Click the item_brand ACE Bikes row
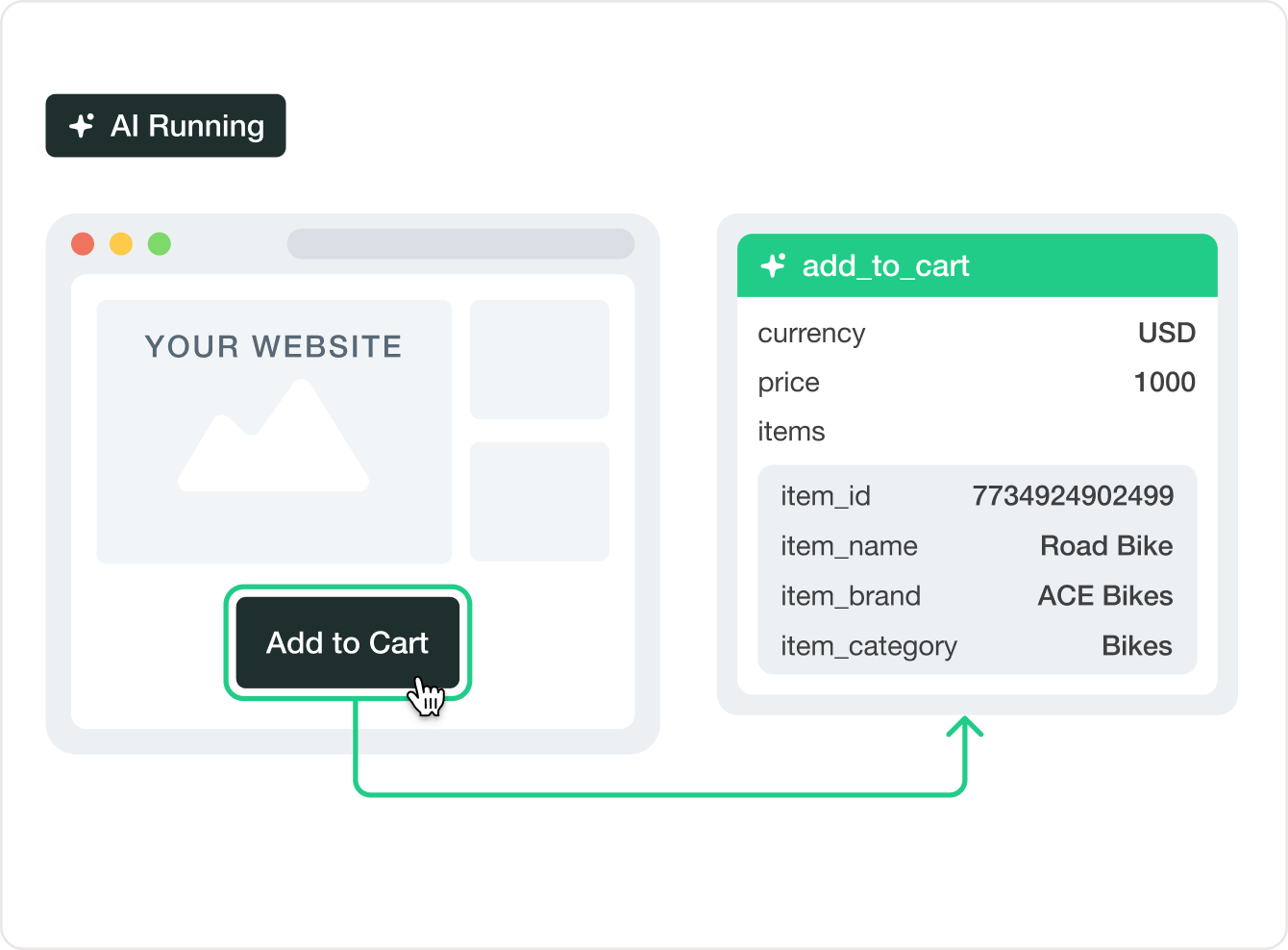The width and height of the screenshot is (1288, 950). 977,596
